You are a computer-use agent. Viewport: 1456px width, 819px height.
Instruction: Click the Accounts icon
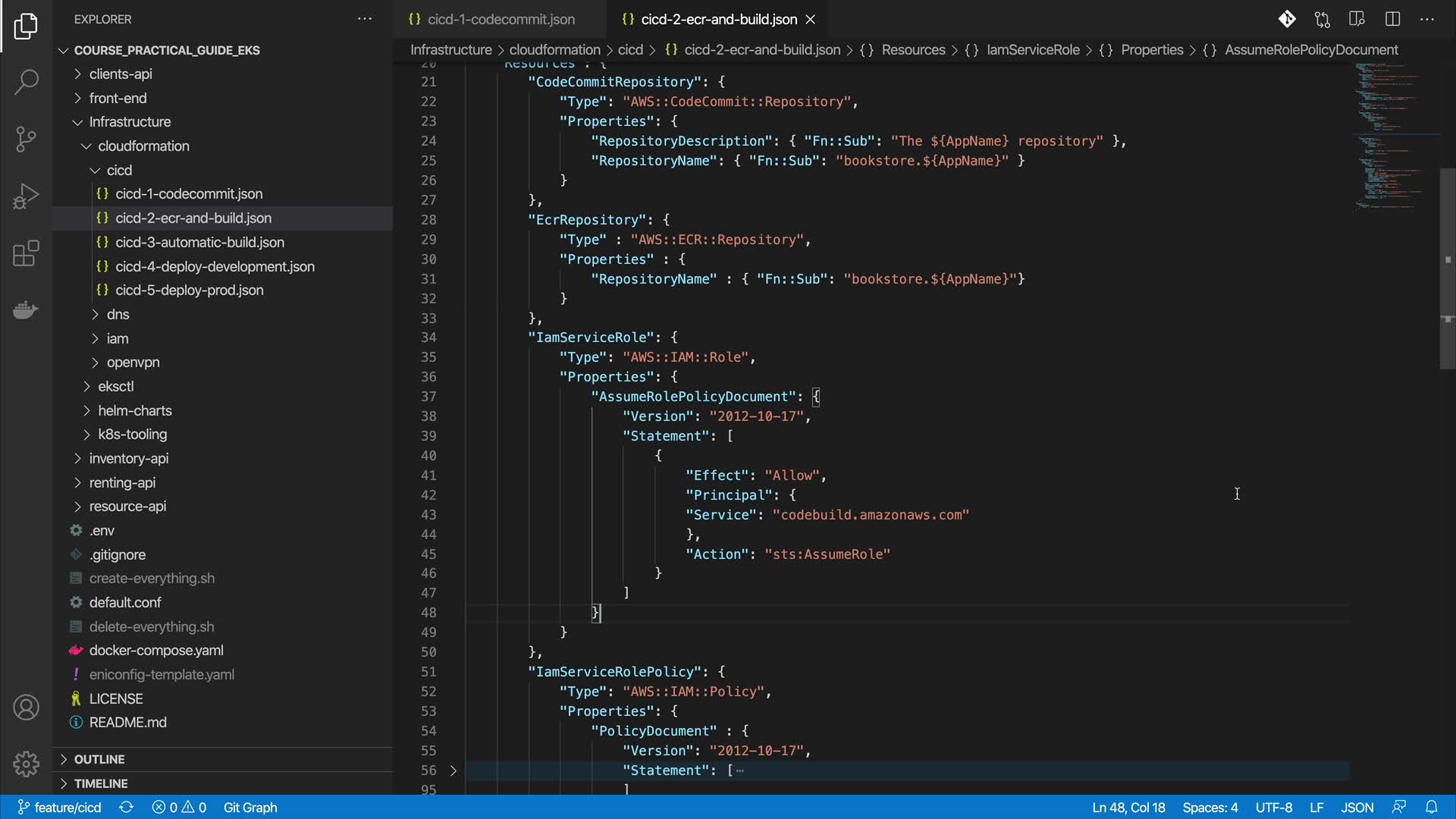click(26, 708)
